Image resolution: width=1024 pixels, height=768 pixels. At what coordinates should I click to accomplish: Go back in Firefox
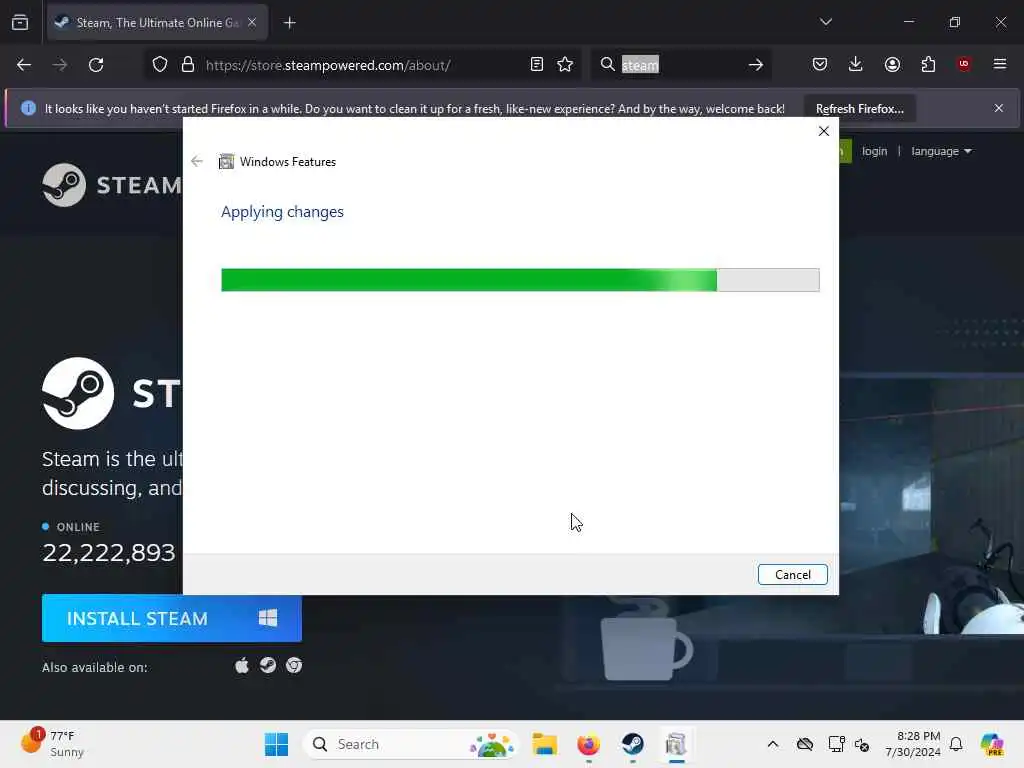pos(24,65)
